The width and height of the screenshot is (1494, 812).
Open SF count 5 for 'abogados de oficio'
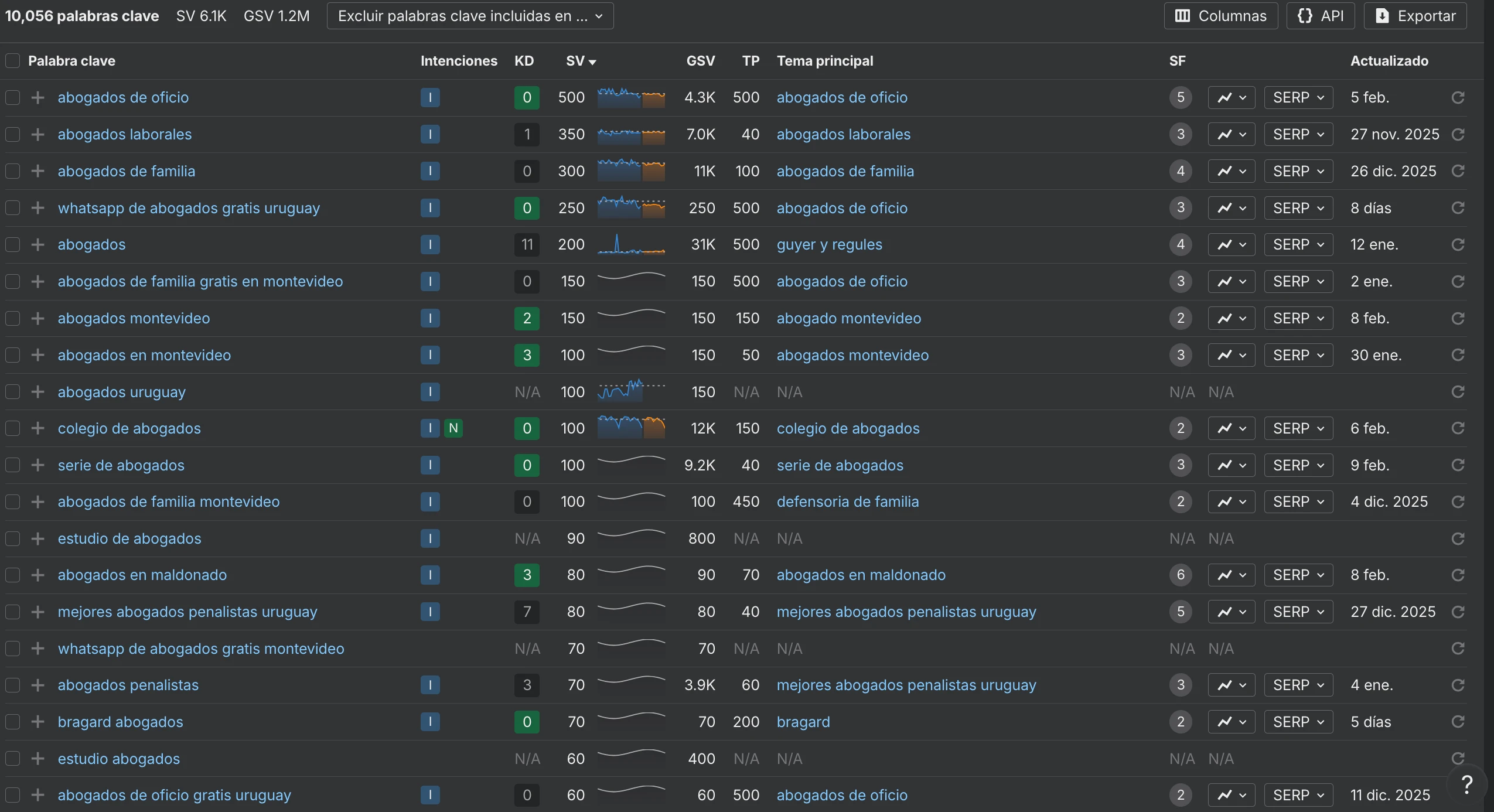(x=1181, y=97)
